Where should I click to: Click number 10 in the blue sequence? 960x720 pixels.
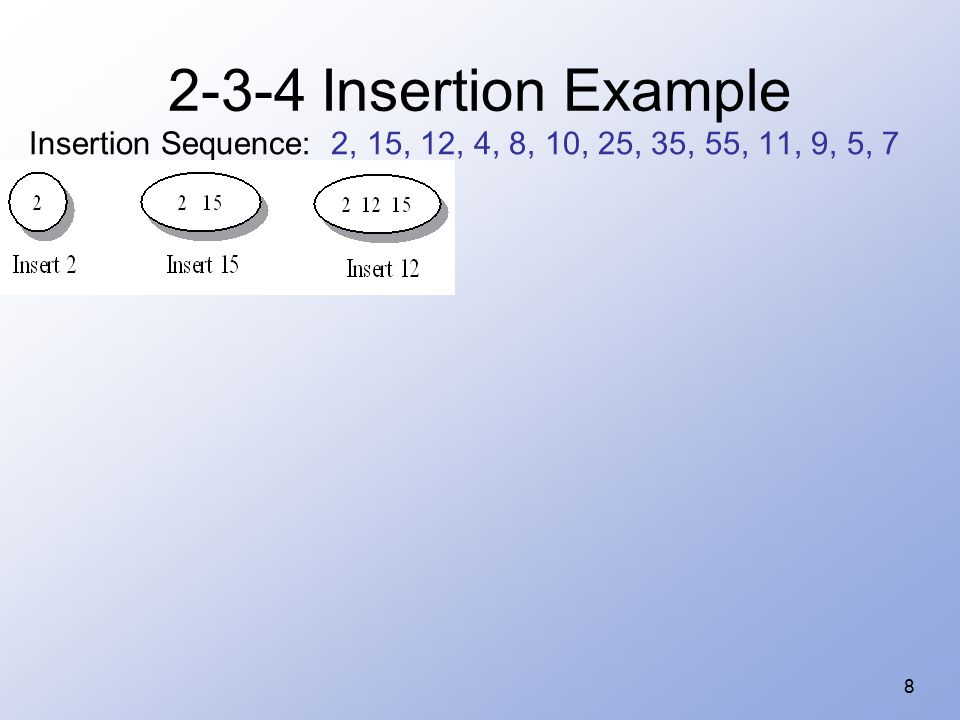pos(562,144)
